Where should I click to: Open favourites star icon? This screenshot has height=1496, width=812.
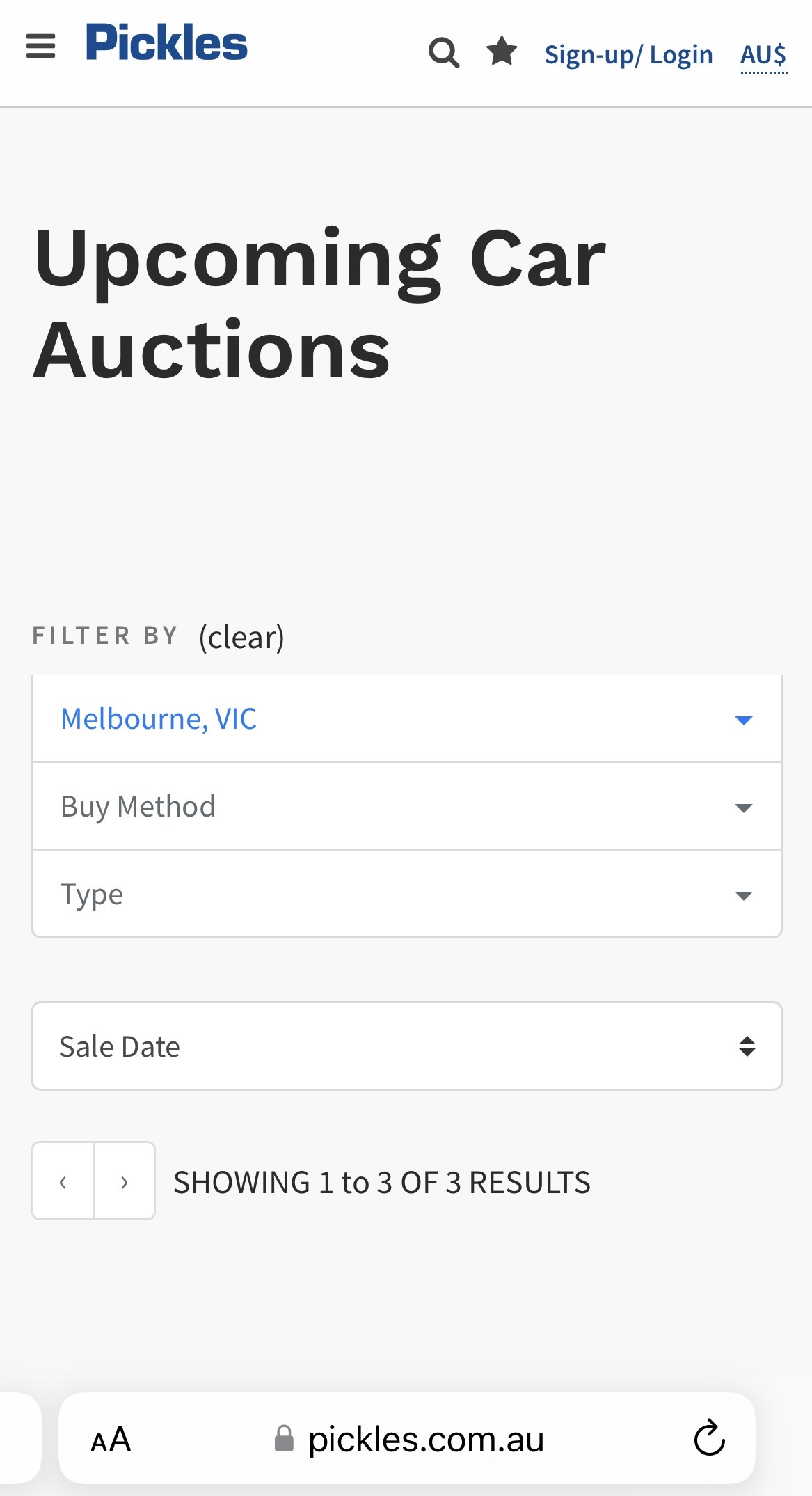tap(502, 52)
